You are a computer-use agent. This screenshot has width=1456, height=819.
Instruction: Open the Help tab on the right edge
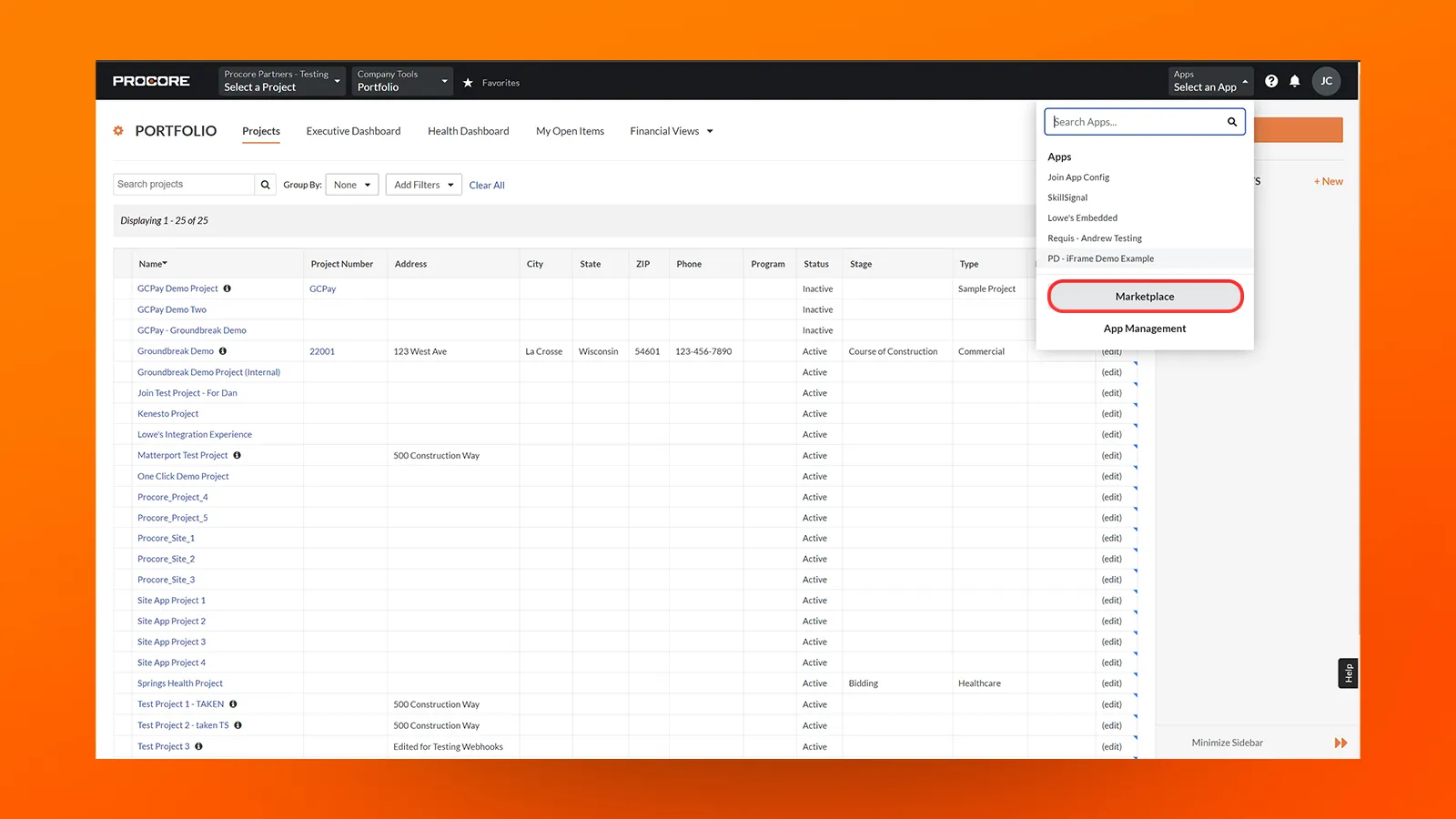pyautogui.click(x=1348, y=672)
